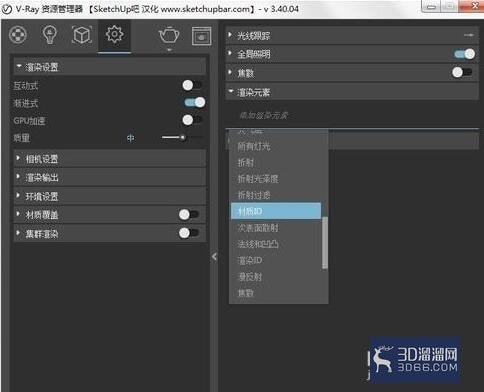Click the 渐进式 label

(26, 103)
